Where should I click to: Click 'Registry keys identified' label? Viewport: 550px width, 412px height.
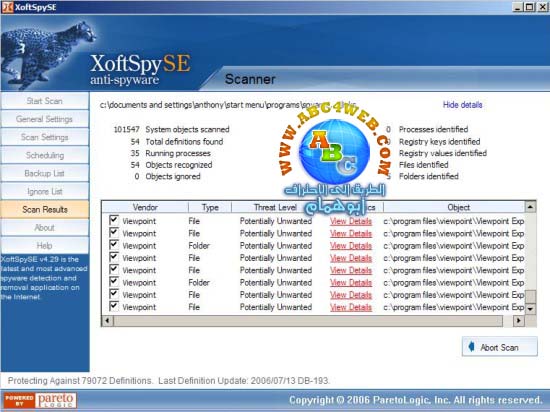[440, 142]
